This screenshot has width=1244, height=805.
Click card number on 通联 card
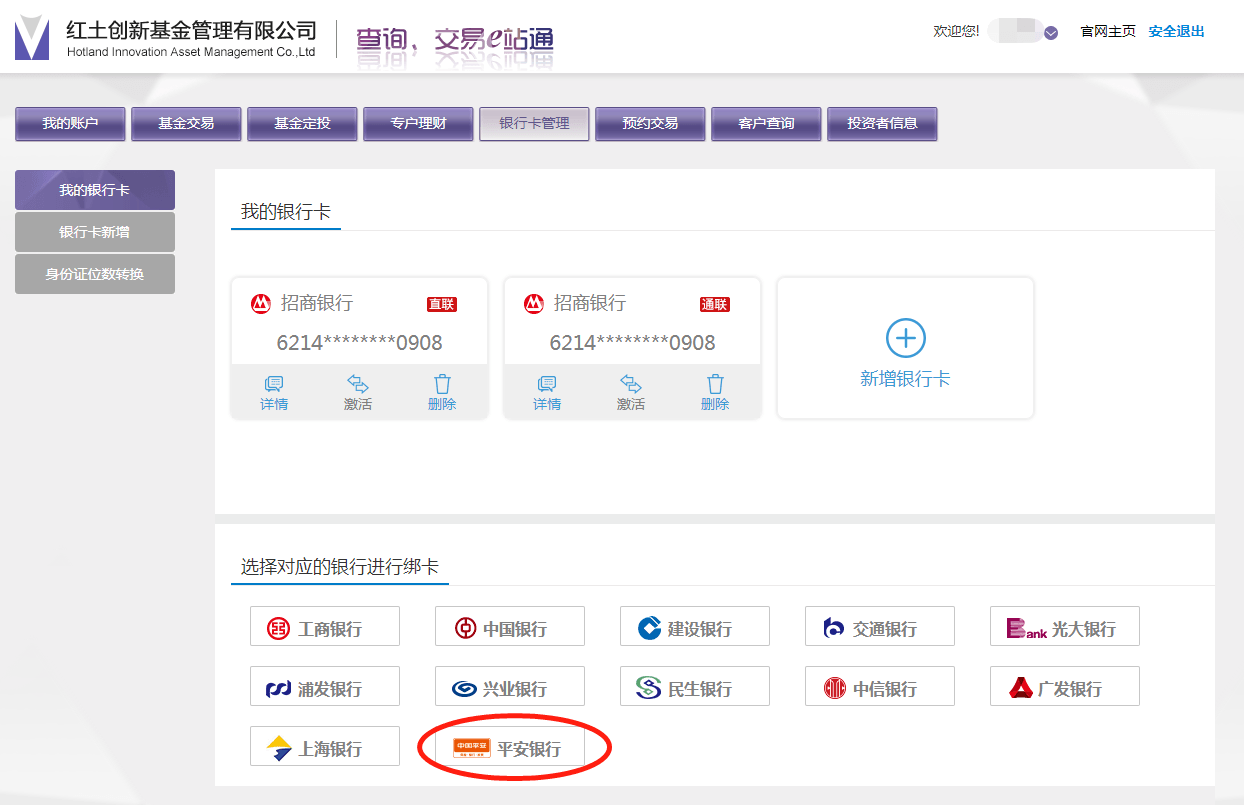click(x=632, y=343)
